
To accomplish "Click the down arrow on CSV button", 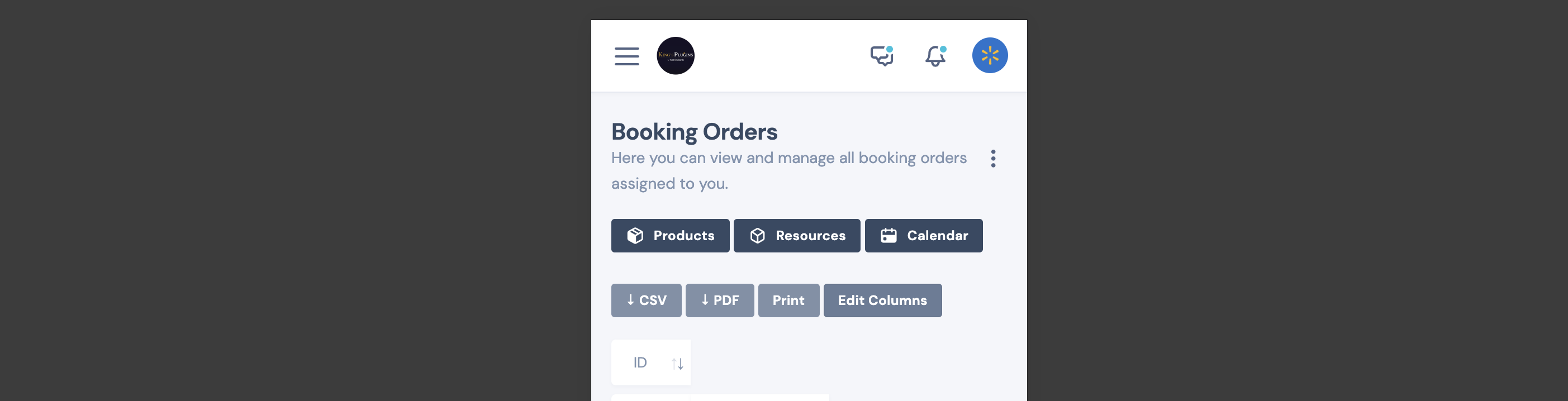I will tap(630, 299).
